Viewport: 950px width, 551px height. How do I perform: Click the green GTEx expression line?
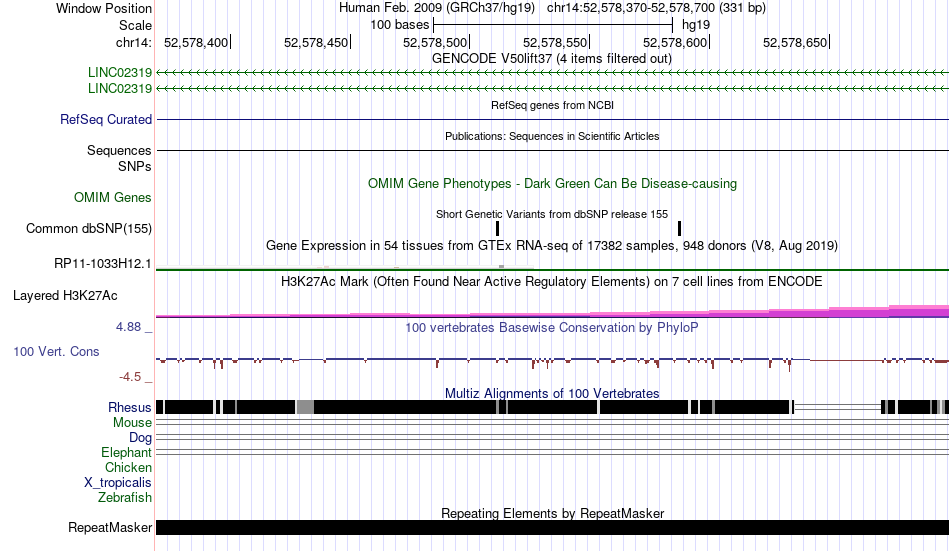[553, 269]
